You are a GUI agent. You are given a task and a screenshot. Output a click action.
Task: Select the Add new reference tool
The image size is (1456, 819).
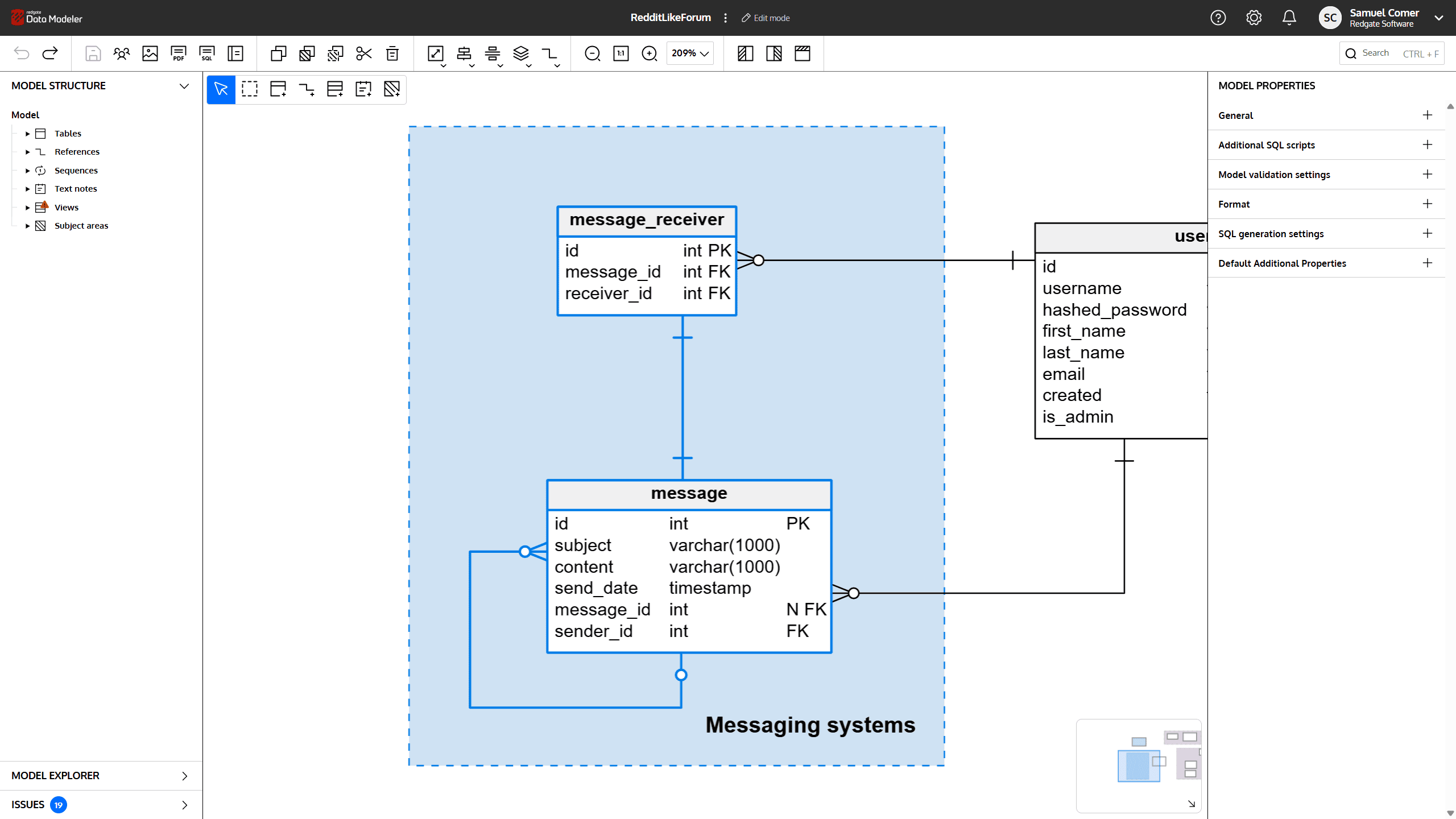(307, 89)
